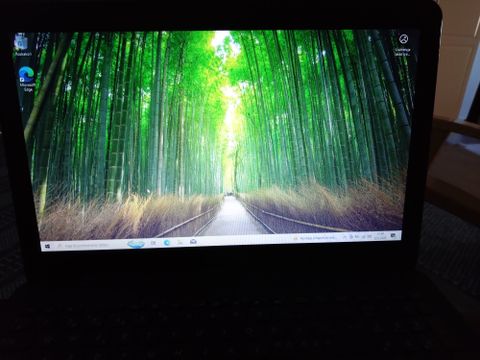Open File Explorer from the taskbar
The height and width of the screenshot is (360, 480).
180,242
